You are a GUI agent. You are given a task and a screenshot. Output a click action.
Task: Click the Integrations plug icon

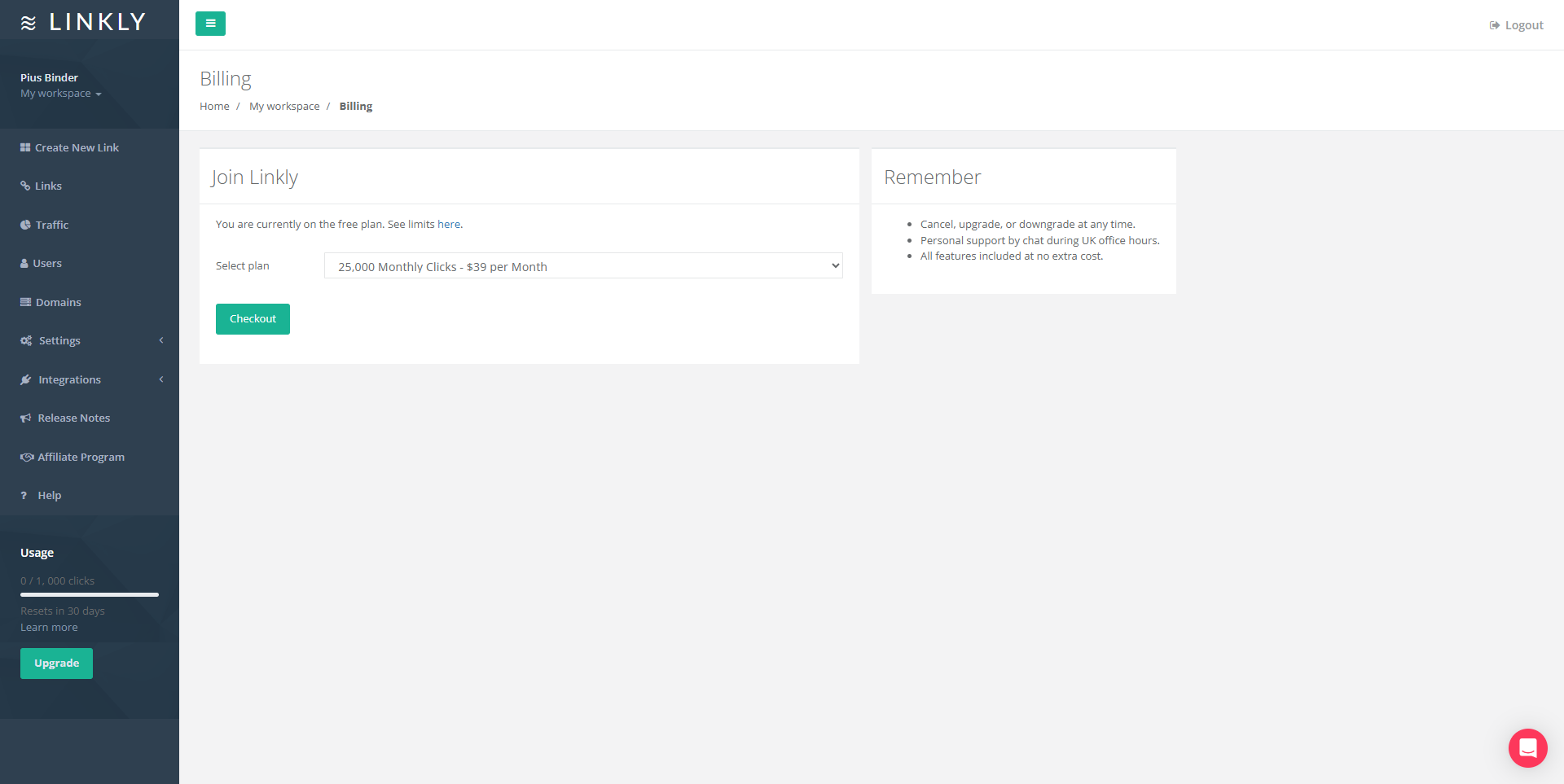(x=26, y=379)
